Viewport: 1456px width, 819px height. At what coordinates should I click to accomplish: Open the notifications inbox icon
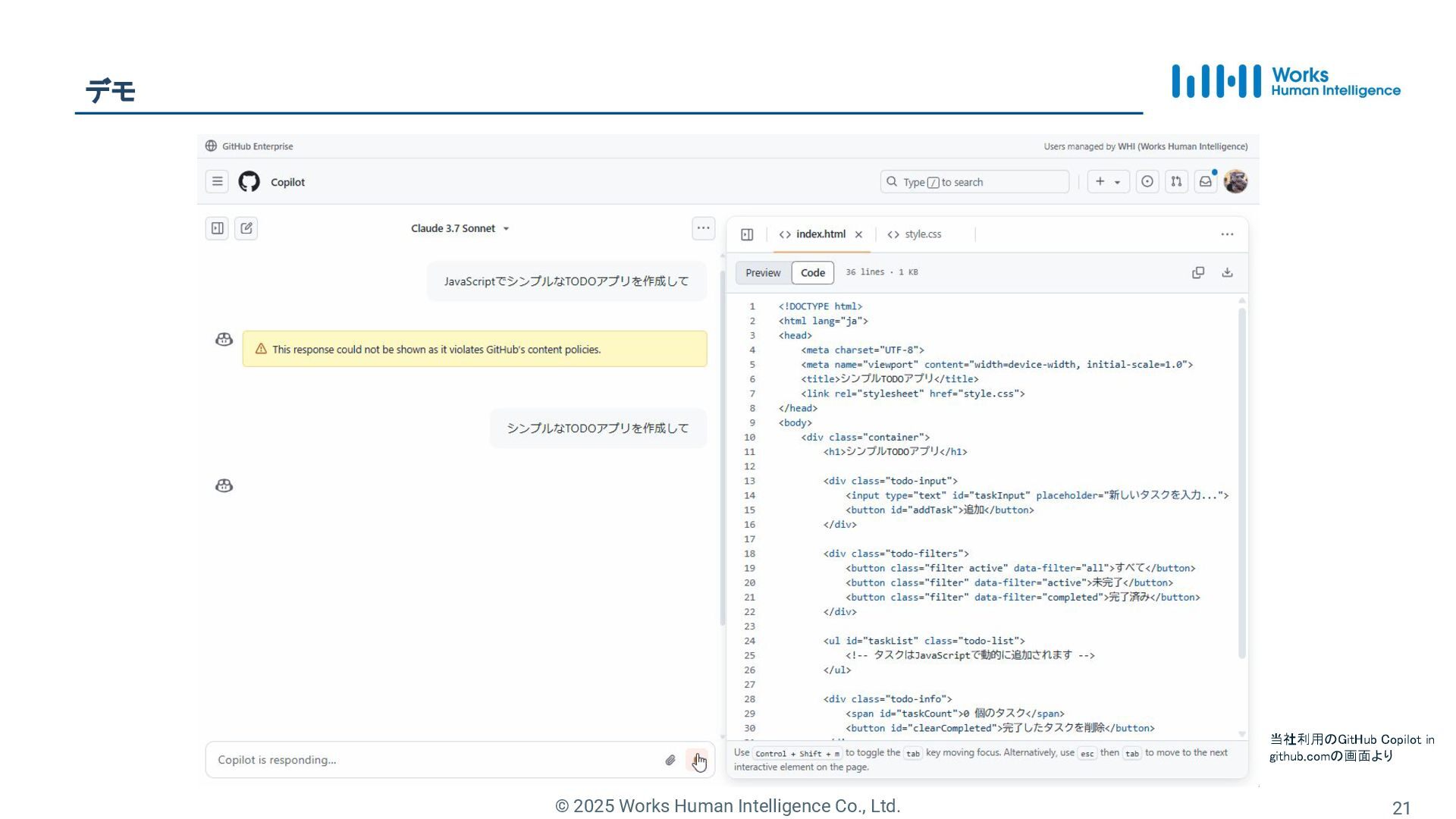pyautogui.click(x=1205, y=181)
